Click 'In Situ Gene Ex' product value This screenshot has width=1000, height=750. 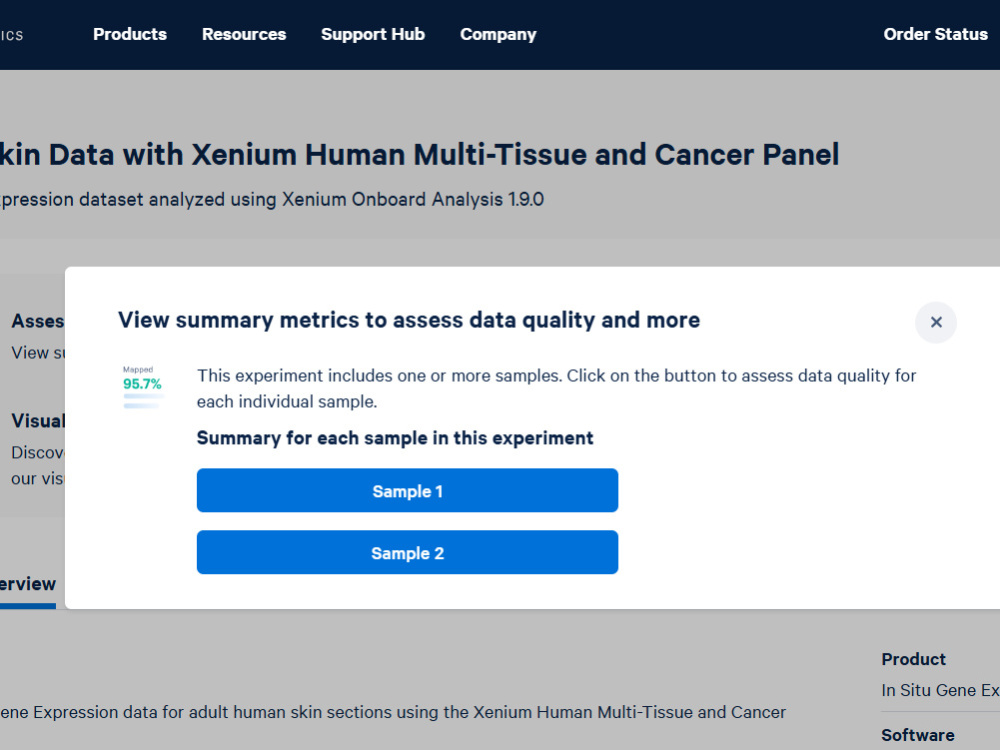[940, 691]
